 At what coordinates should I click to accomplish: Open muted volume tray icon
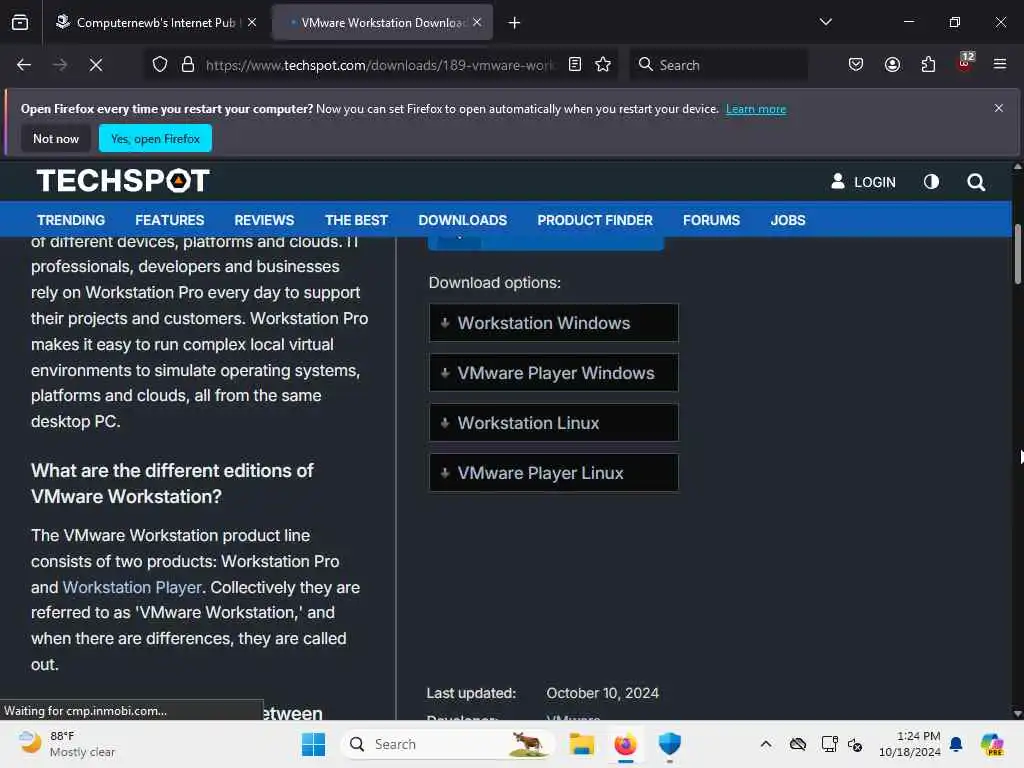click(855, 744)
